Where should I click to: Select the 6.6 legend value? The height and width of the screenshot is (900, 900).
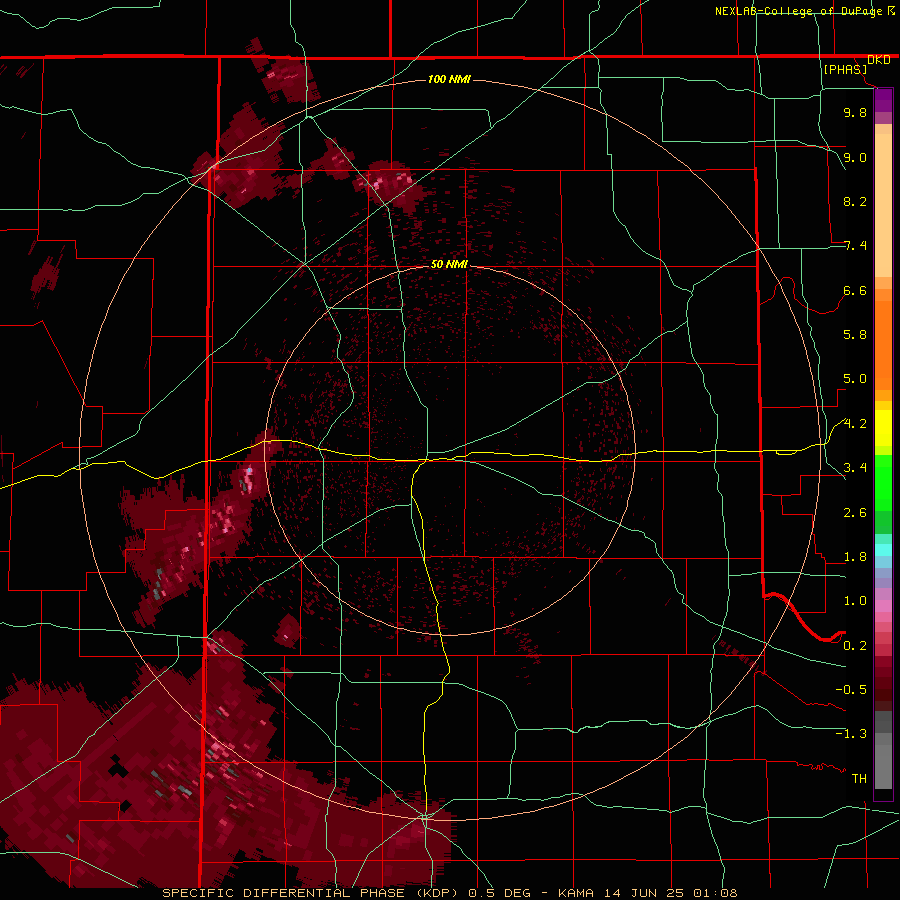[x=855, y=290]
